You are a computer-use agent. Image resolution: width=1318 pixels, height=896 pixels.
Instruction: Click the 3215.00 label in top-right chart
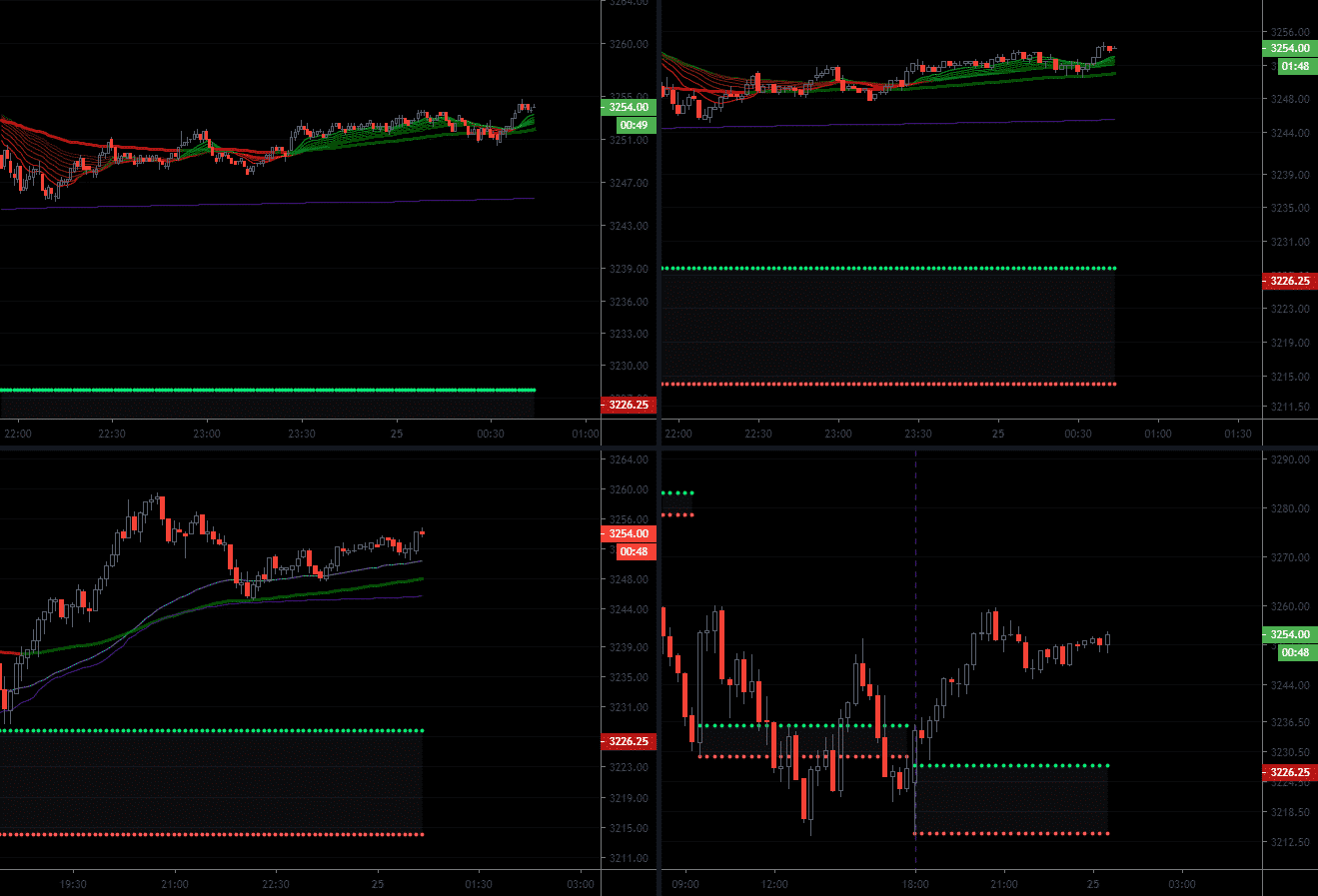[1289, 377]
